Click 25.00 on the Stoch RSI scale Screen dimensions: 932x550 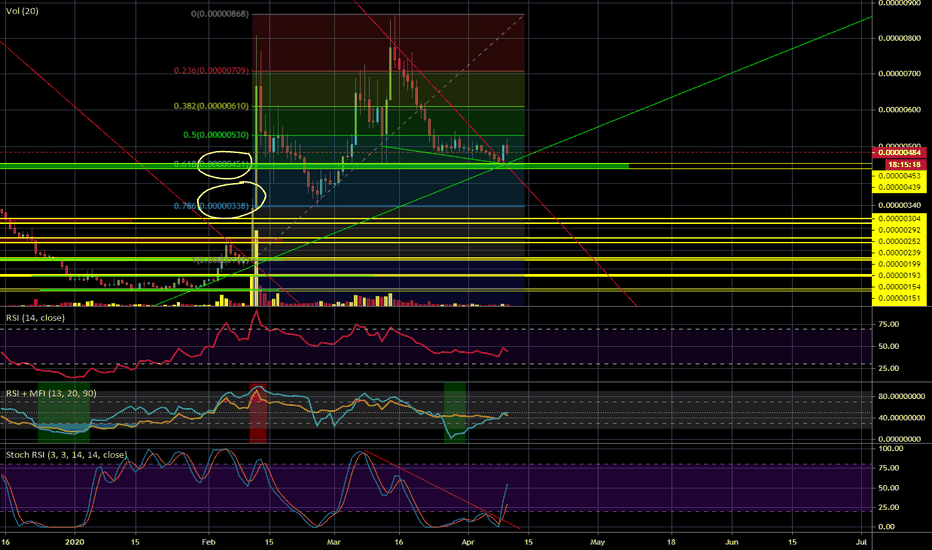(888, 507)
